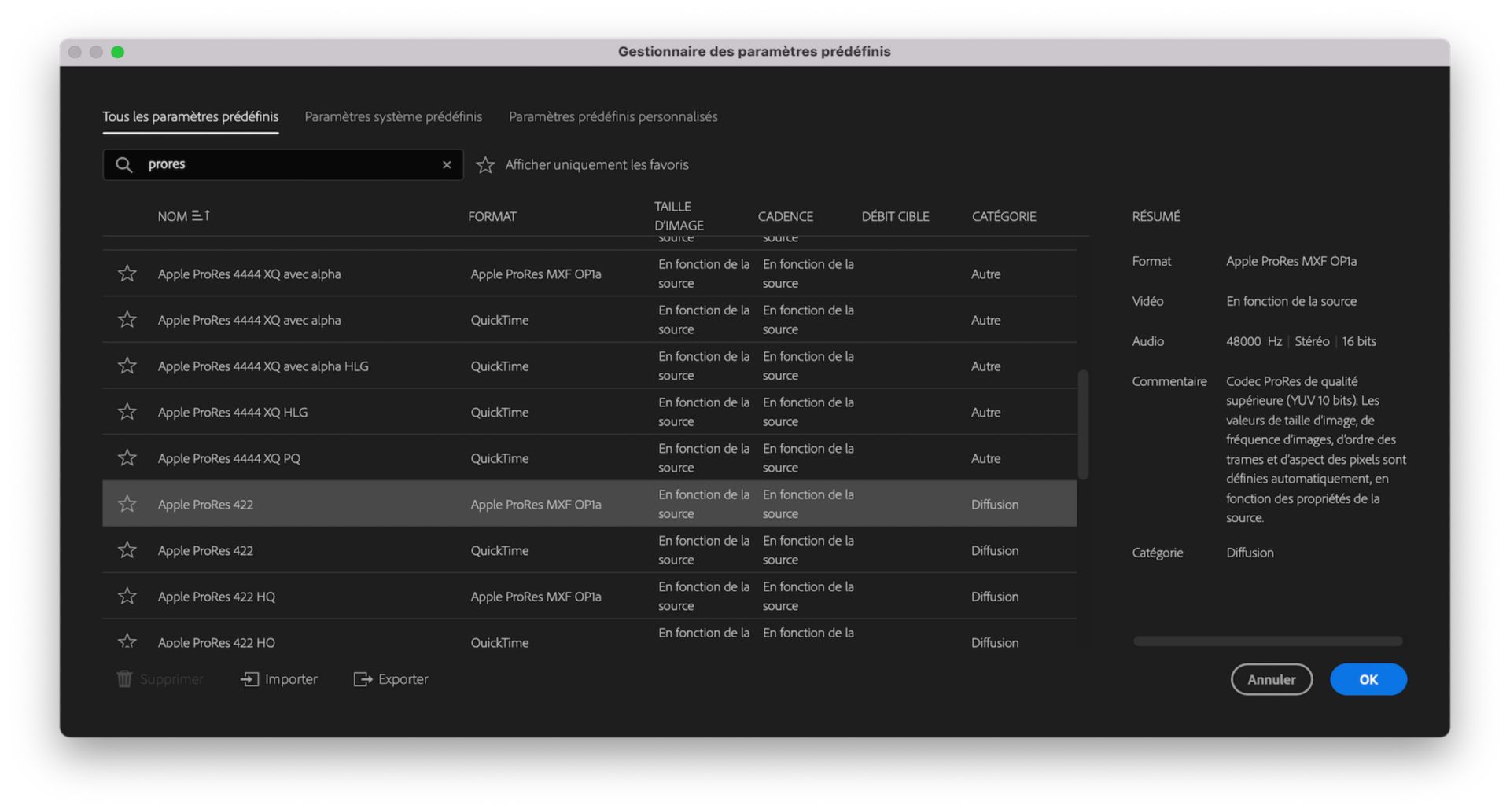Clear the prores search with the X icon
The height and width of the screenshot is (812, 1510).
coord(446,164)
